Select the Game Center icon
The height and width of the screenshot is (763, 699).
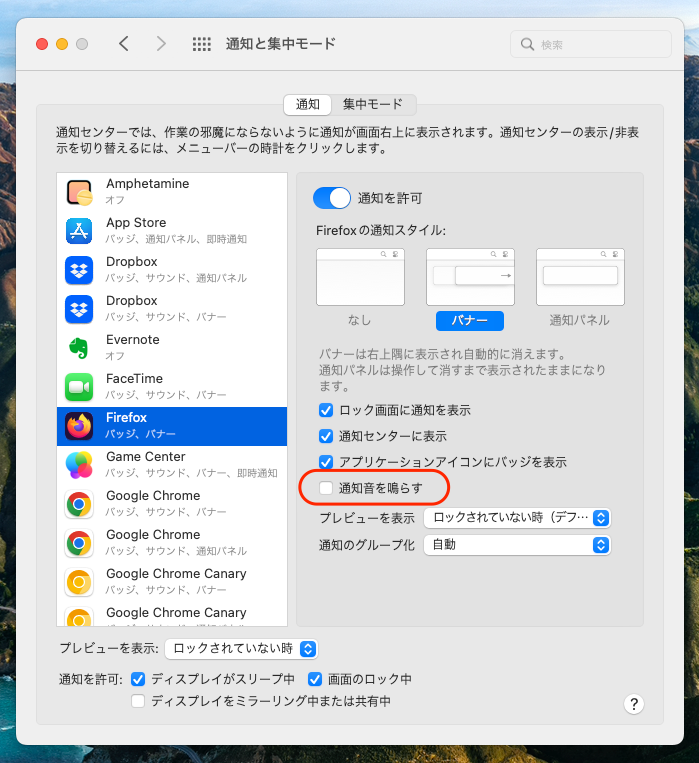click(79, 464)
